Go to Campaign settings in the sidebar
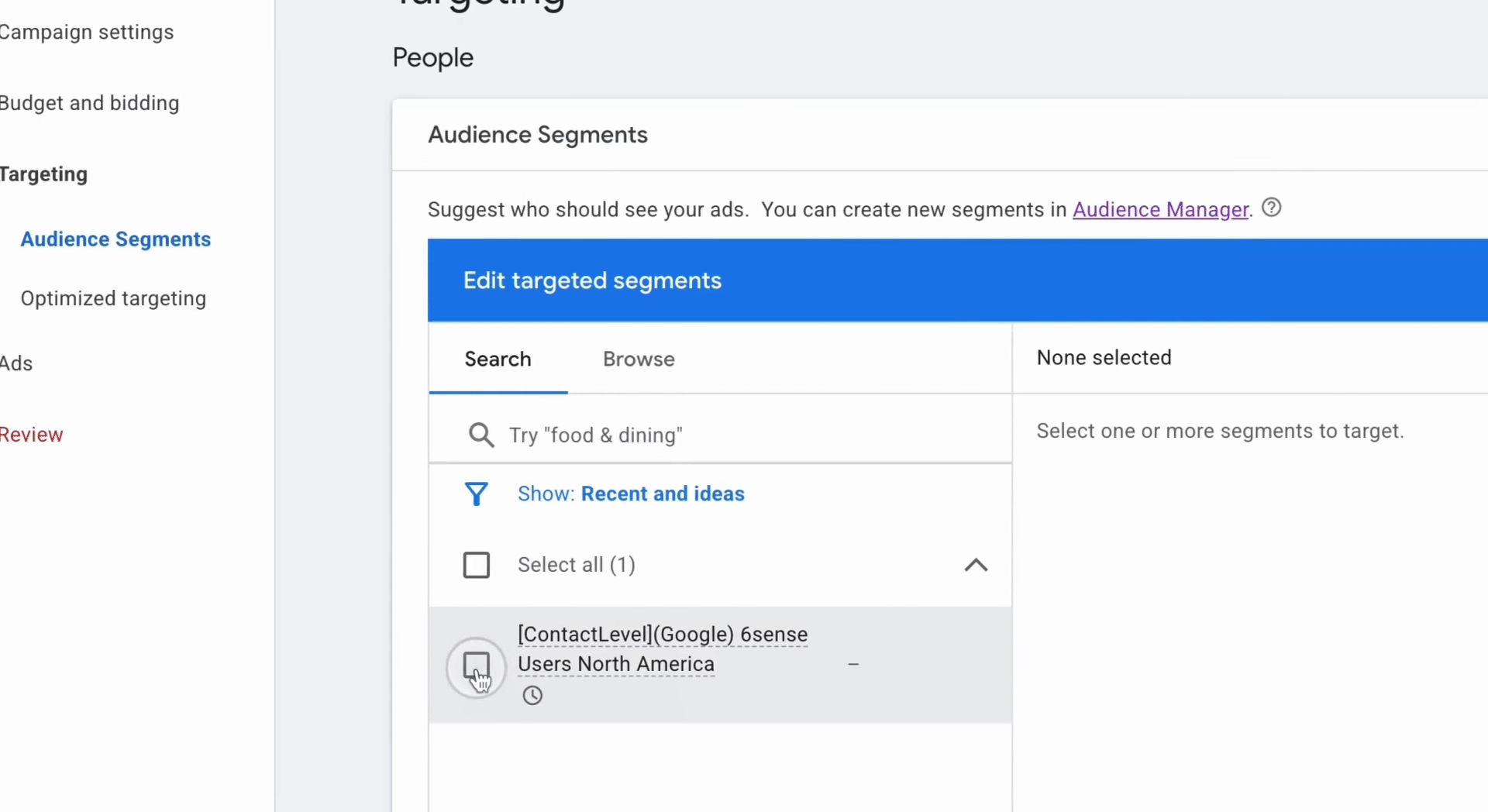 [x=87, y=32]
